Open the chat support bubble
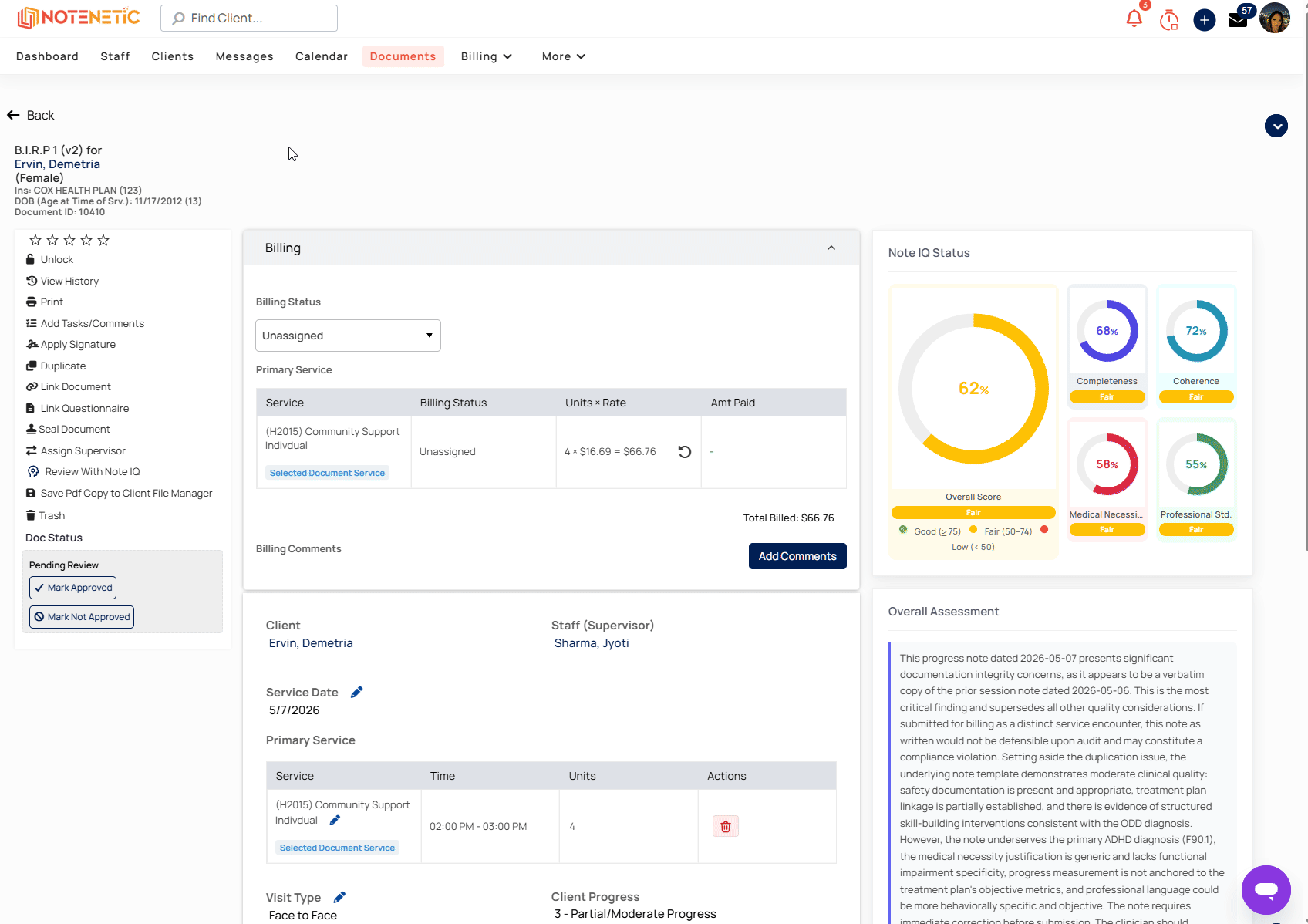The image size is (1308, 924). pos(1266,890)
